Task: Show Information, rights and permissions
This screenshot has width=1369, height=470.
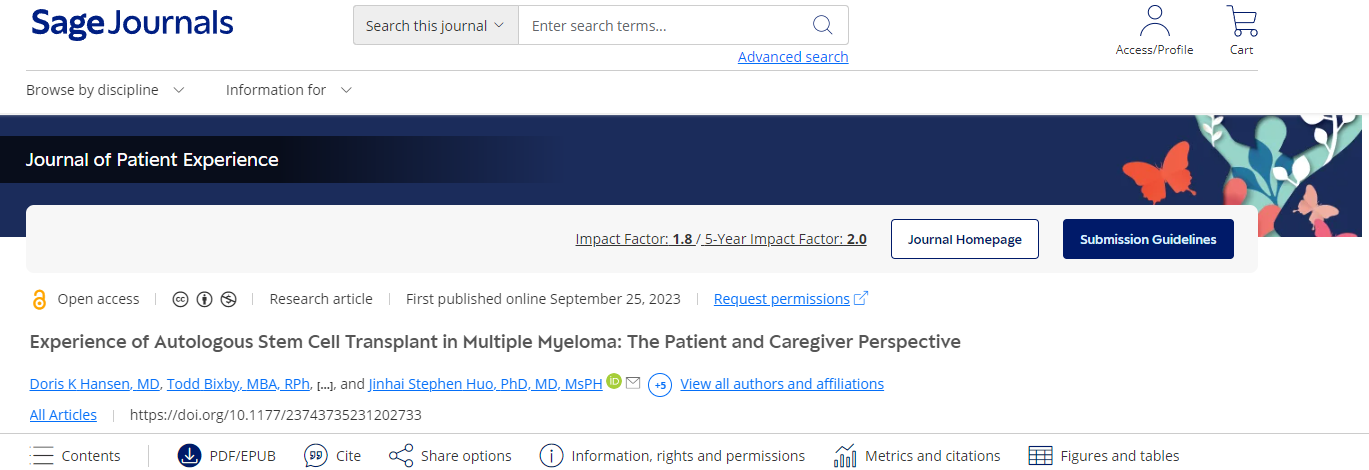Action: pyautogui.click(x=672, y=456)
